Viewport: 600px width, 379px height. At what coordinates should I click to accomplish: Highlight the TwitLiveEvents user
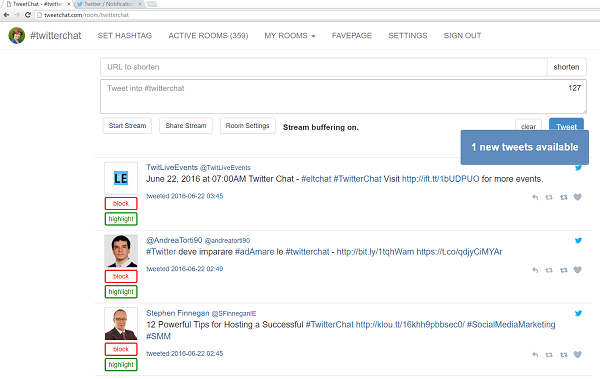coord(121,219)
